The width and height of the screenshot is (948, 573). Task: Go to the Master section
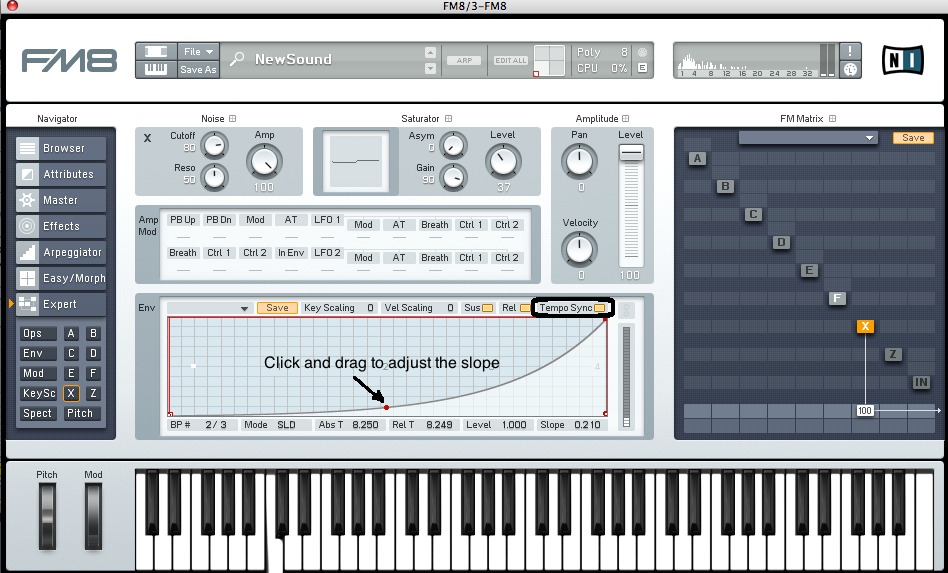pyautogui.click(x=60, y=200)
